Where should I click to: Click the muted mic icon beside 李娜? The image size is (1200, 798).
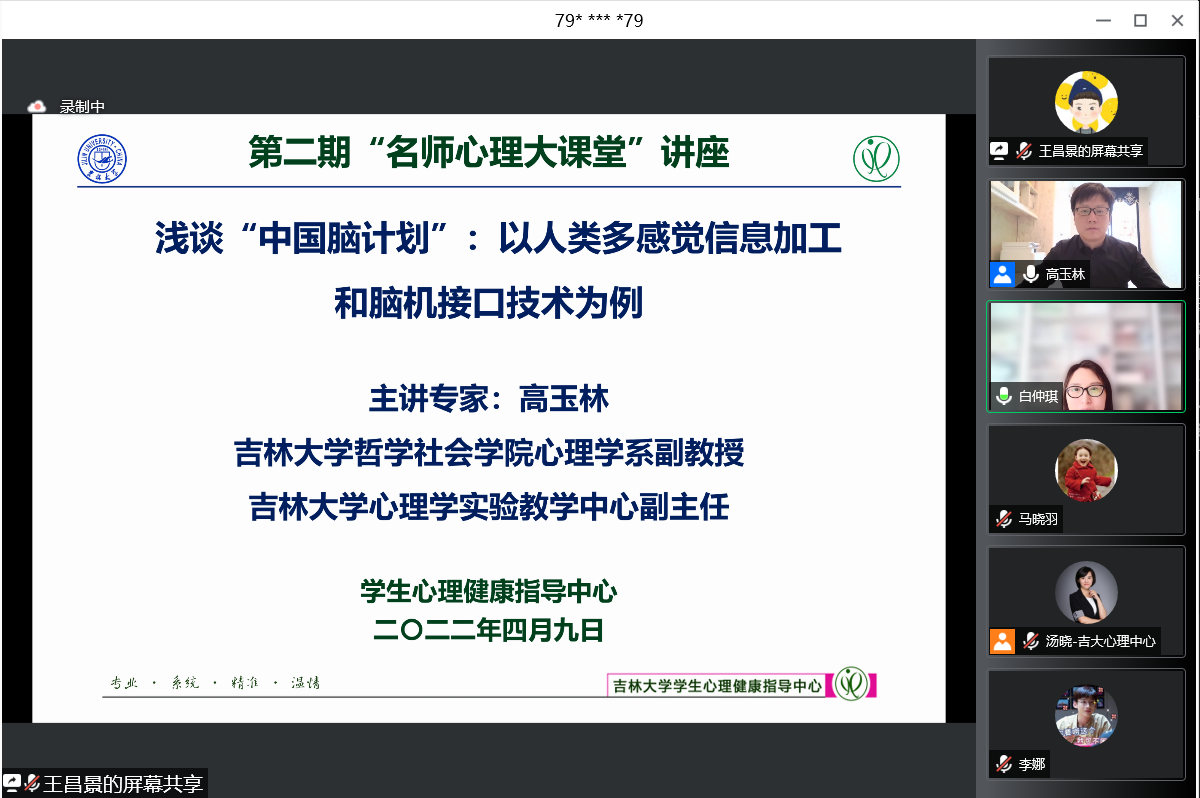tap(1003, 764)
